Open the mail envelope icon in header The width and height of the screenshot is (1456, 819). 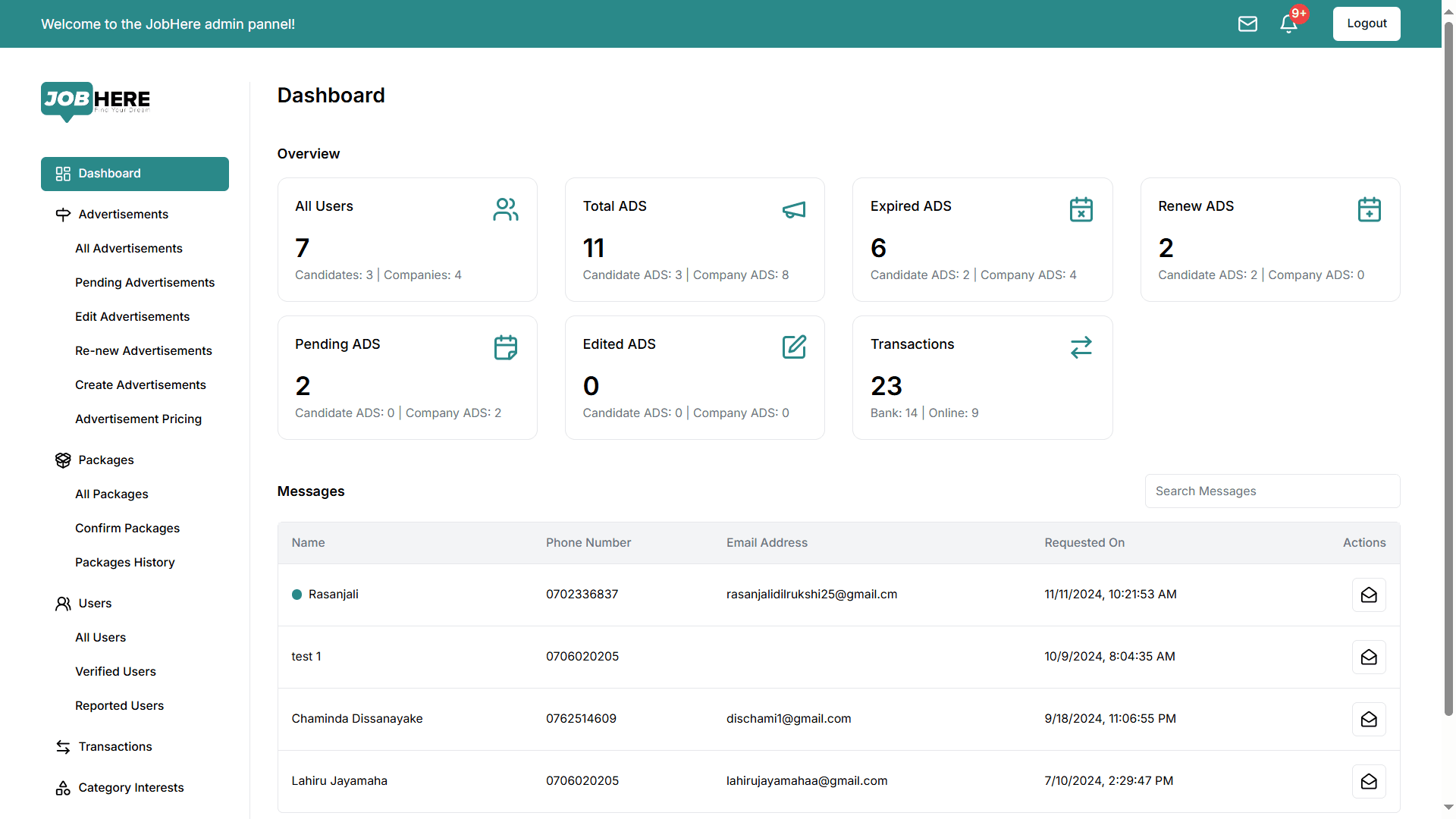click(1247, 24)
